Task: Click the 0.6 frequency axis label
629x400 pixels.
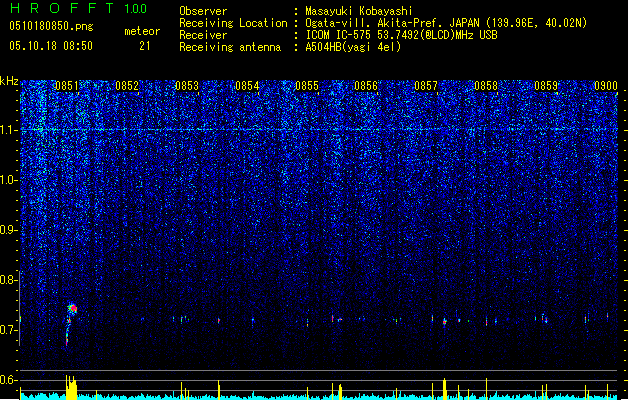Action: click(8, 380)
